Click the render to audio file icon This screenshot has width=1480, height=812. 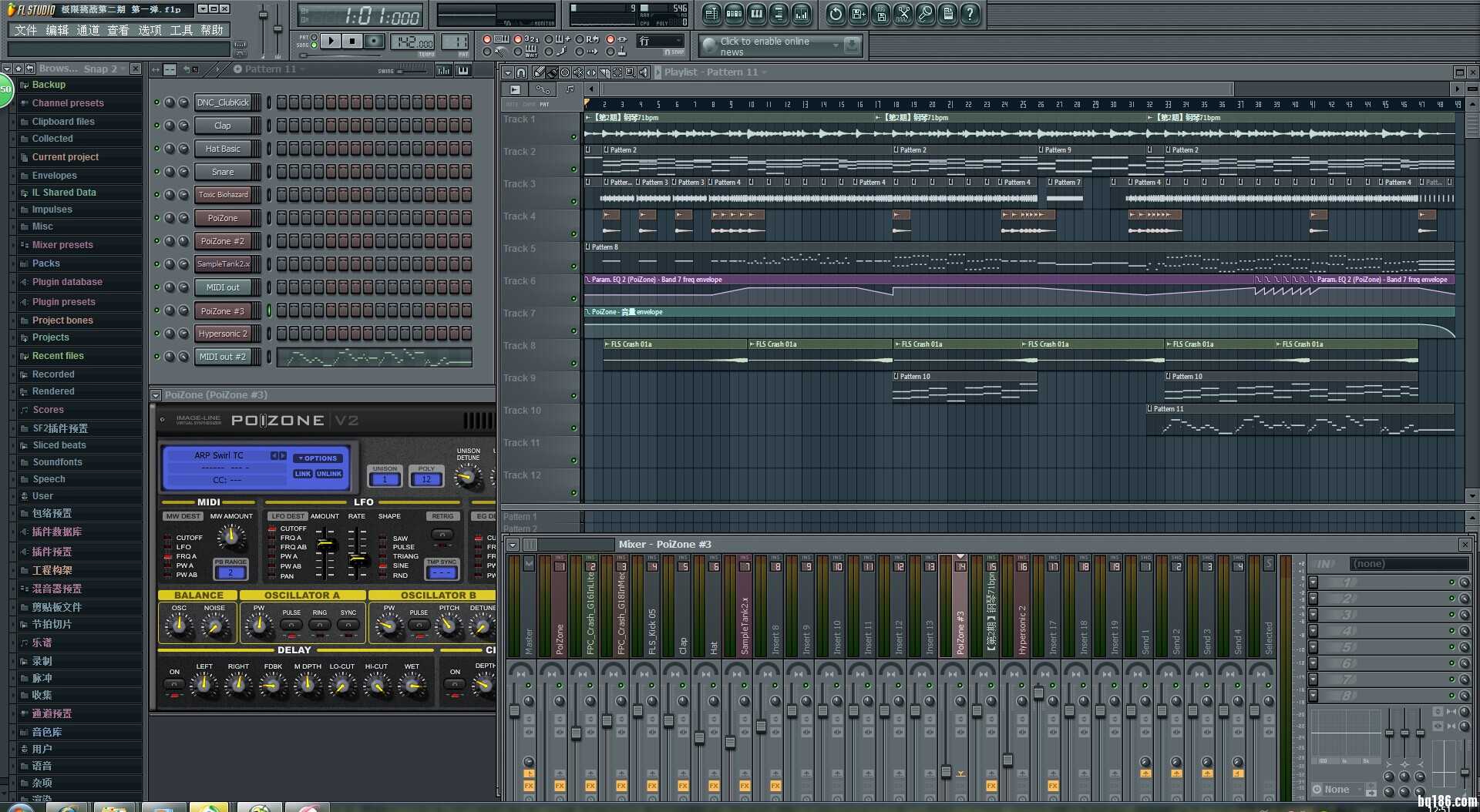(x=880, y=14)
